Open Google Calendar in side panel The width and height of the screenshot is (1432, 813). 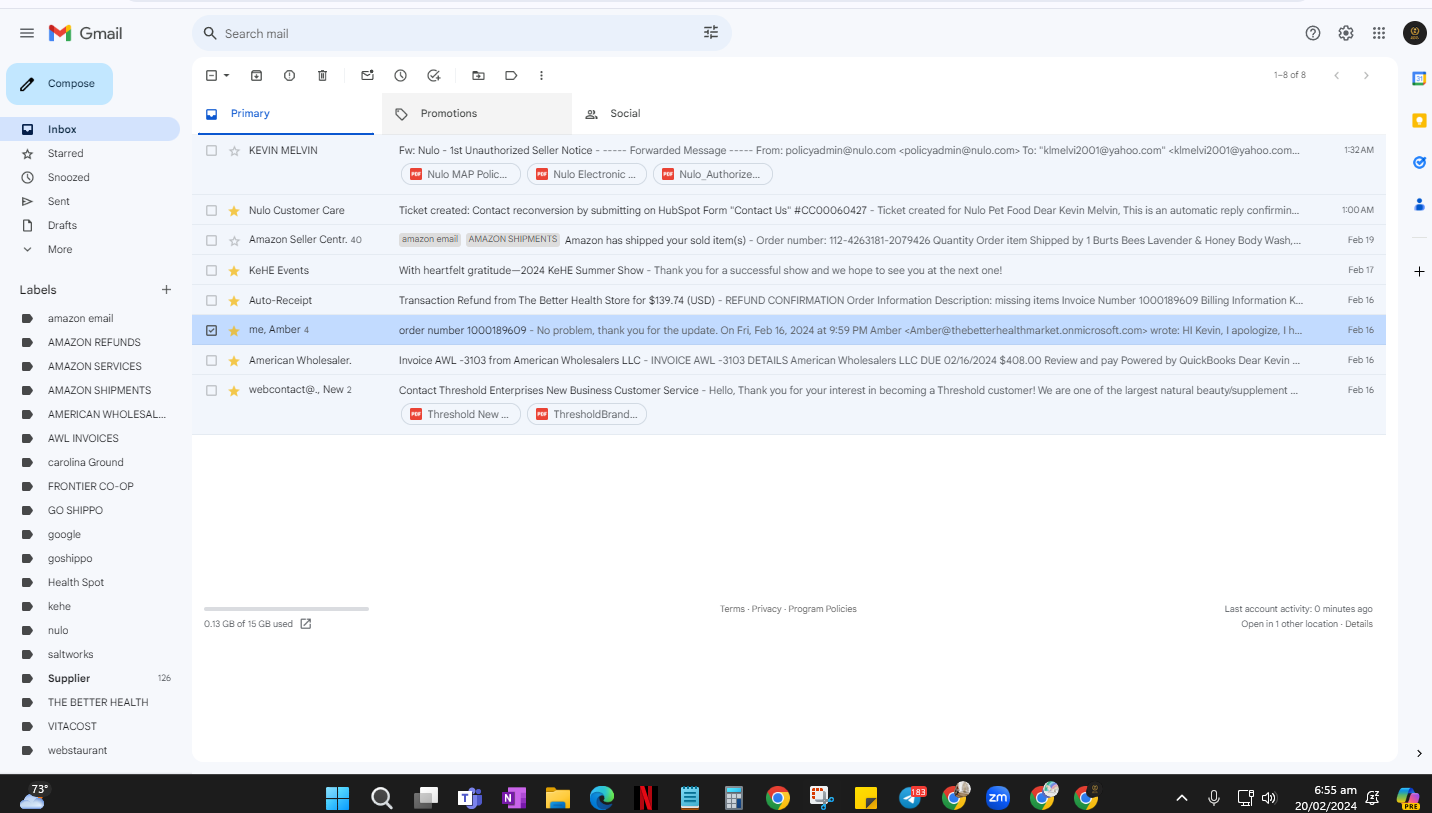pos(1419,78)
